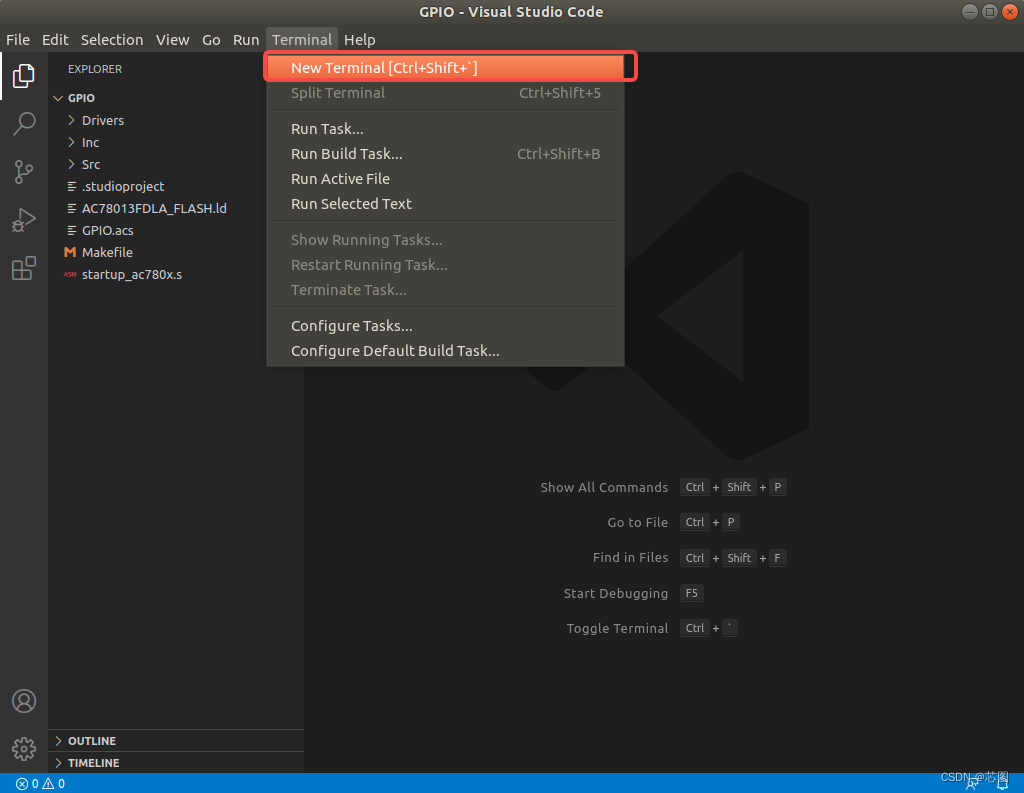Expand the OUTLINE section

coord(91,740)
